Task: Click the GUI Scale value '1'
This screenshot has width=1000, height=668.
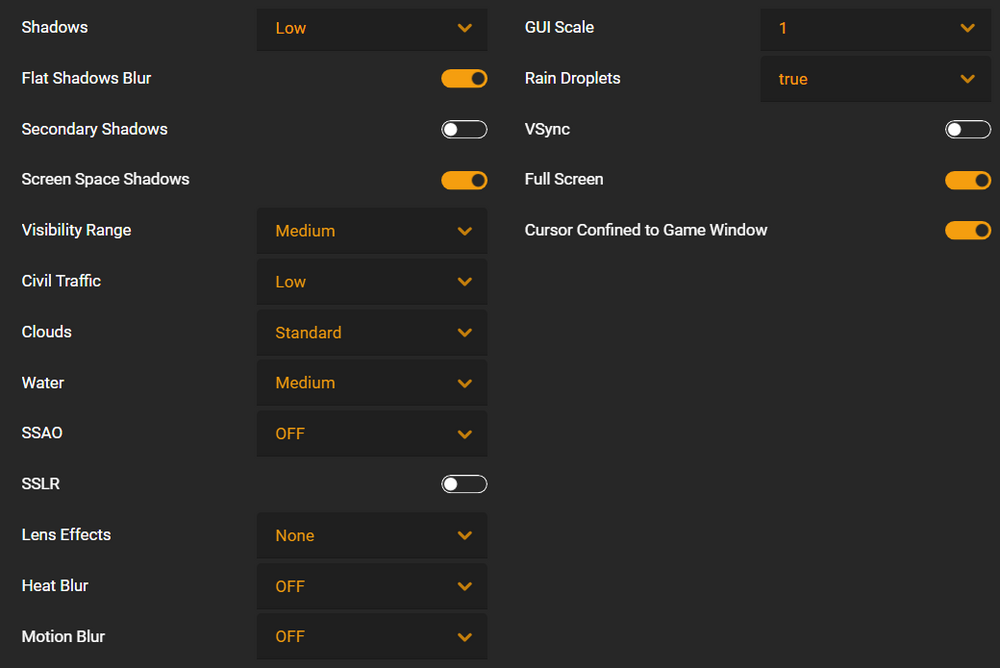Action: (783, 29)
